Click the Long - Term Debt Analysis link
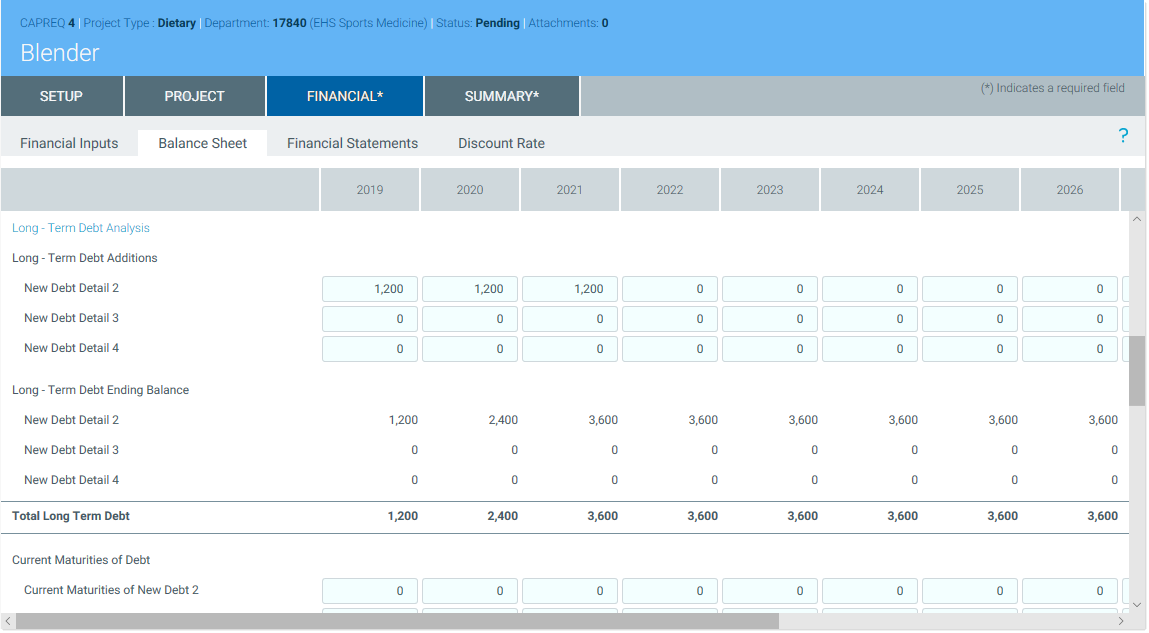The height and width of the screenshot is (633, 1149). (81, 228)
